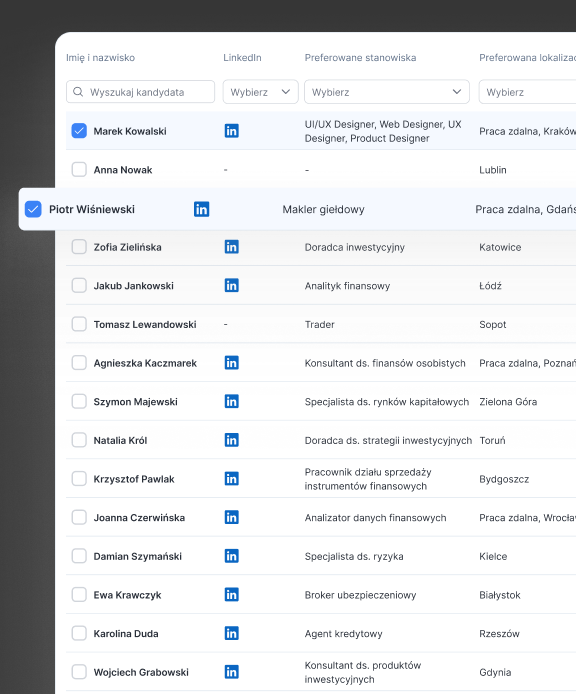Open Wojciech Grabowski's LinkedIn icon
This screenshot has height=694, width=576.
click(x=232, y=672)
